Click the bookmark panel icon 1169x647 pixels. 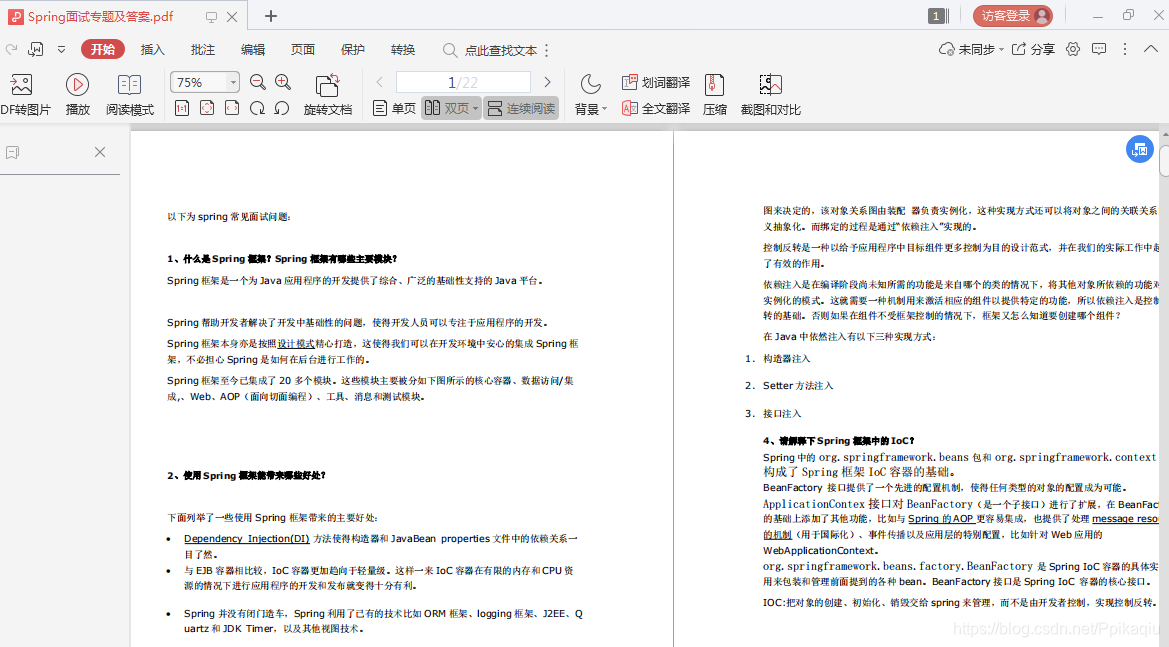12,152
